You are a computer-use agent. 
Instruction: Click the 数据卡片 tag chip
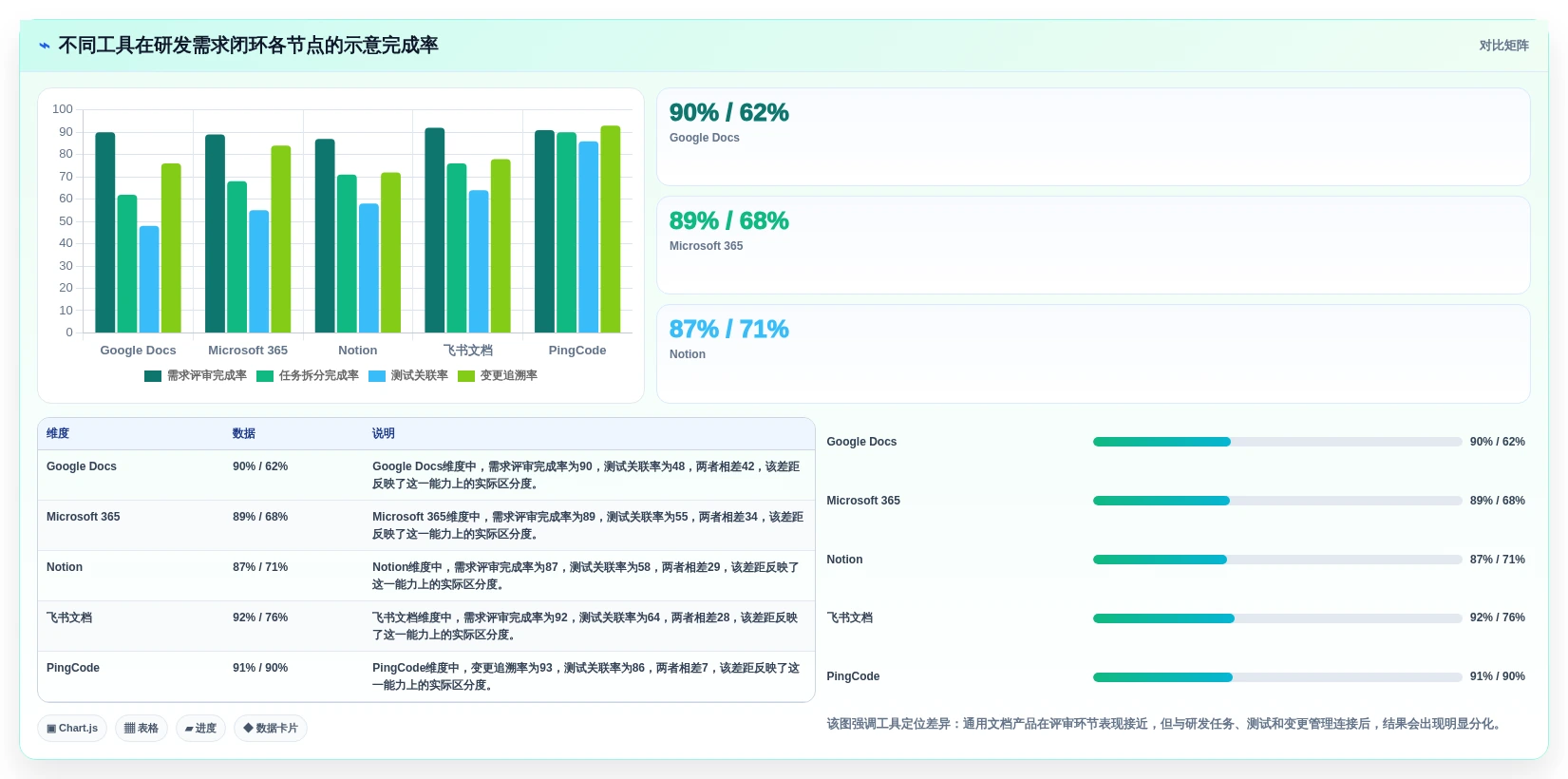pyautogui.click(x=271, y=729)
